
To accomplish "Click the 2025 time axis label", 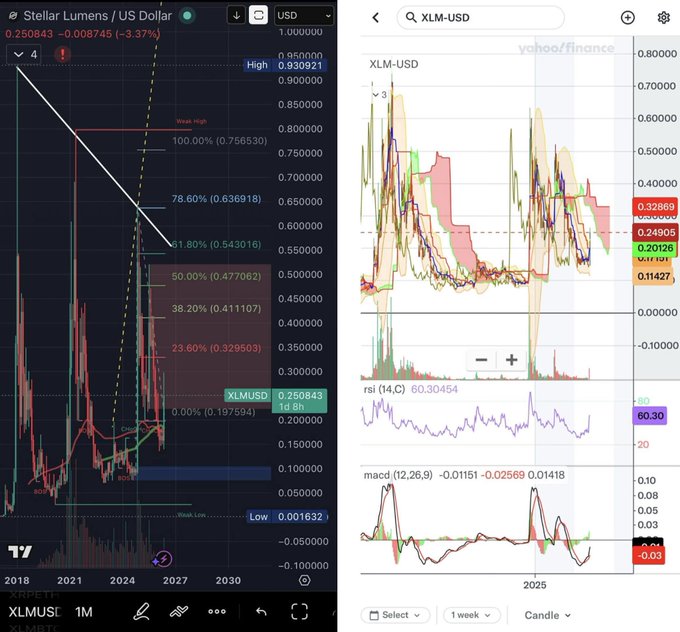I will click(535, 585).
